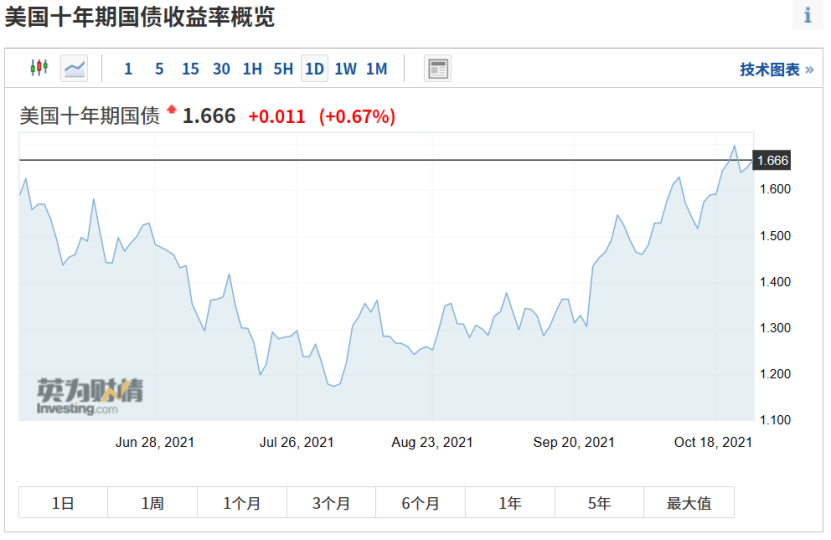Select the 1D daily interval
The width and height of the screenshot is (831, 540).
coord(314,69)
